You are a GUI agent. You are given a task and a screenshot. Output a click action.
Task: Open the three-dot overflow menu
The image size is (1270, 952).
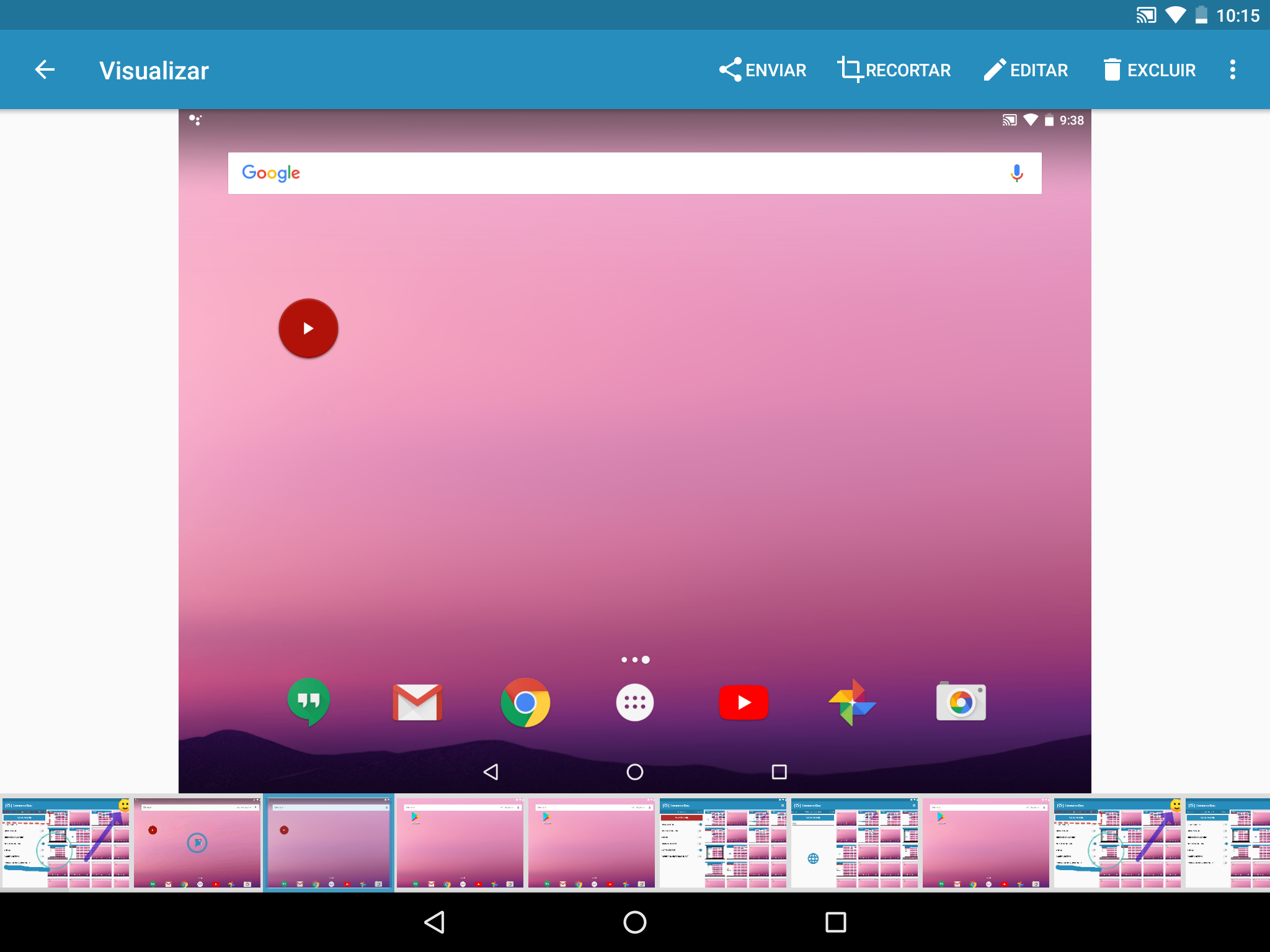coord(1233,69)
